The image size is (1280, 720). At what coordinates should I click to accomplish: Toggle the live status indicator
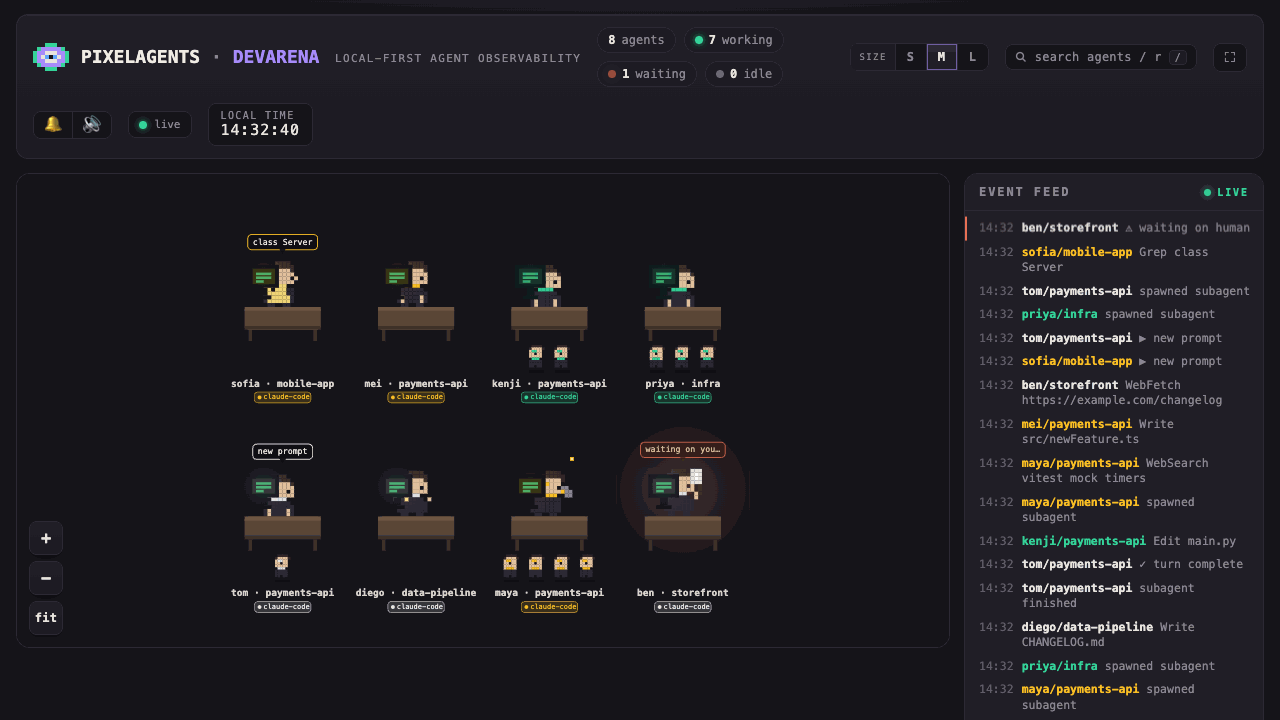point(160,125)
